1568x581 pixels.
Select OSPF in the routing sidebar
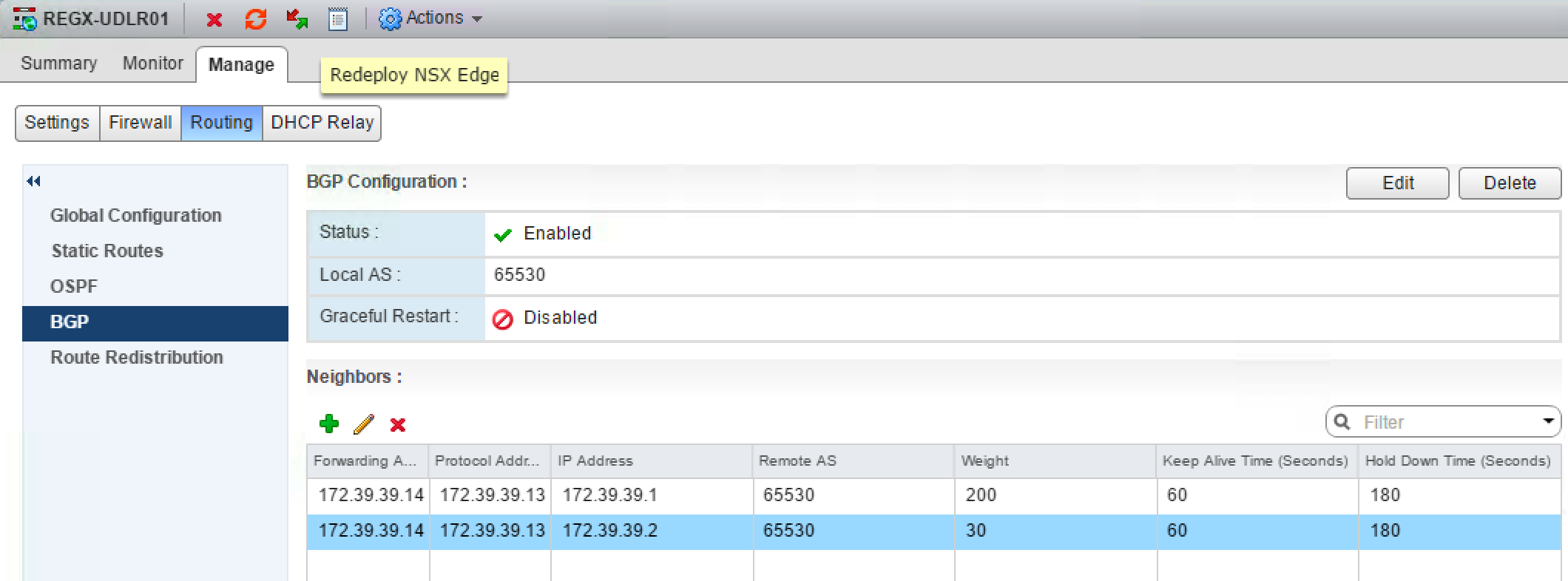74,286
